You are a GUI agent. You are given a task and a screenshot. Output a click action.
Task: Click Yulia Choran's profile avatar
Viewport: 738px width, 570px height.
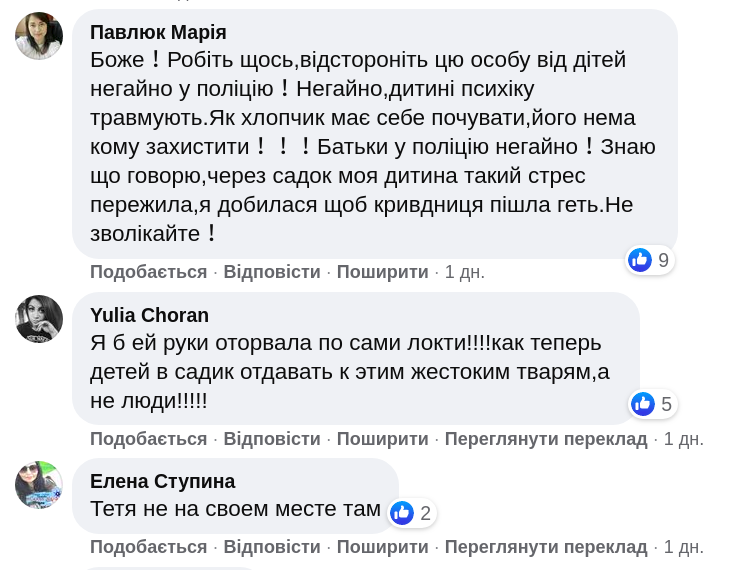click(x=39, y=319)
